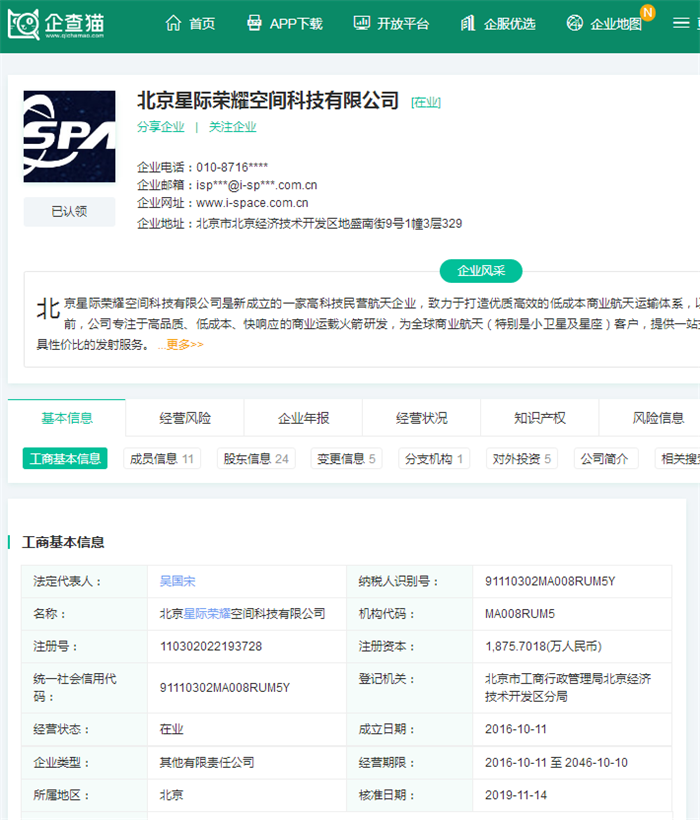Click the 核准日期 value 2019-11-14
700x820 pixels.
(515, 795)
